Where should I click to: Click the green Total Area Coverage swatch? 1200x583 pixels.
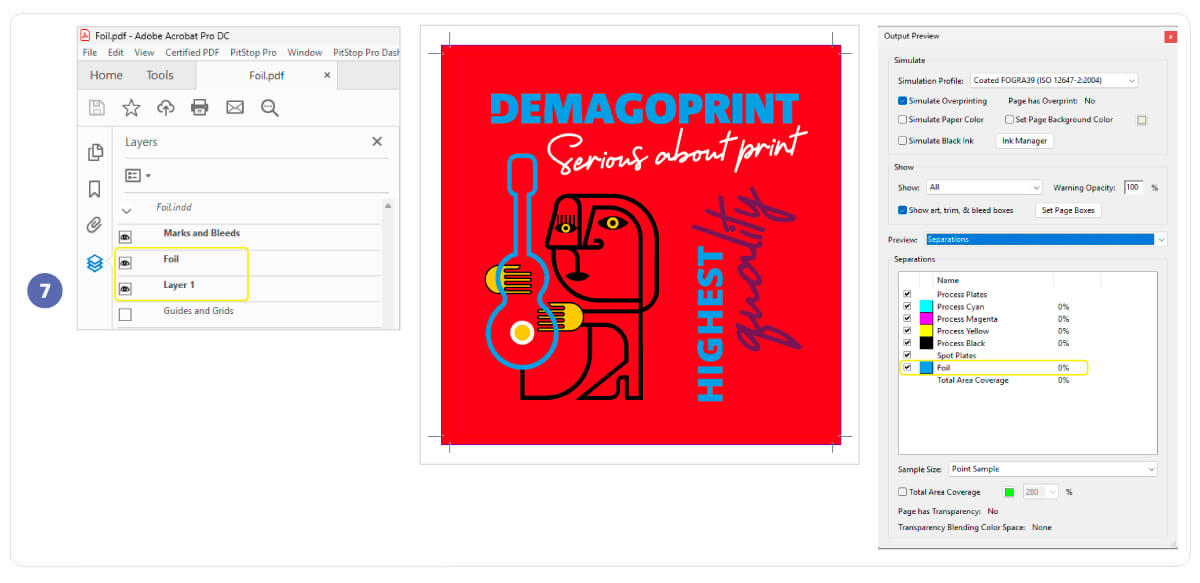pos(1009,492)
